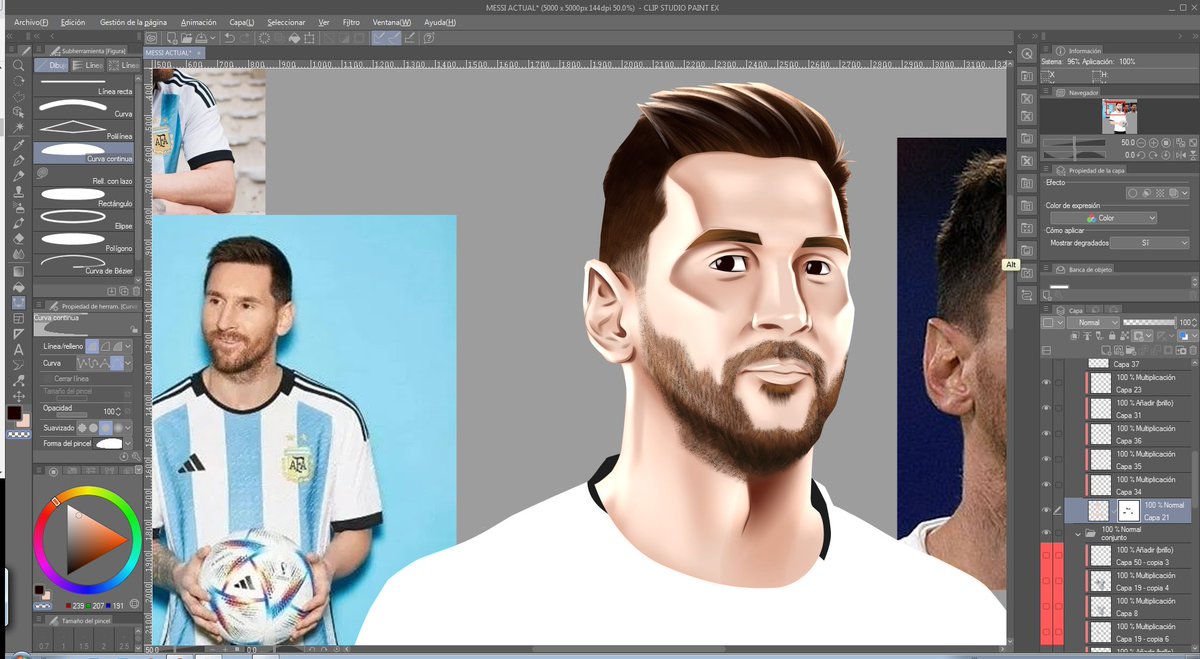Select the Pen tool

[x=18, y=161]
